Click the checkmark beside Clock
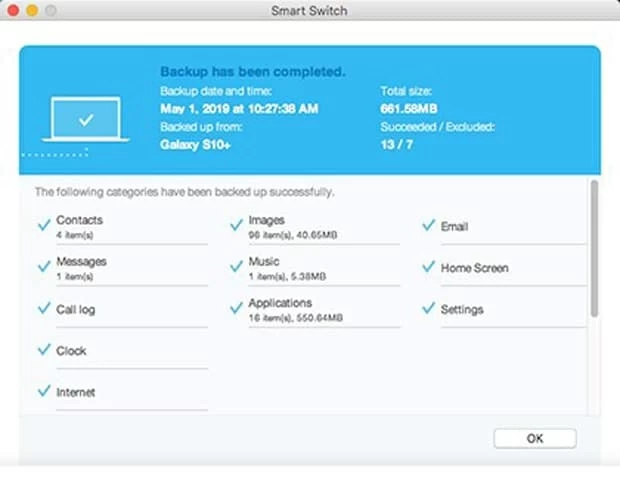 [x=44, y=350]
